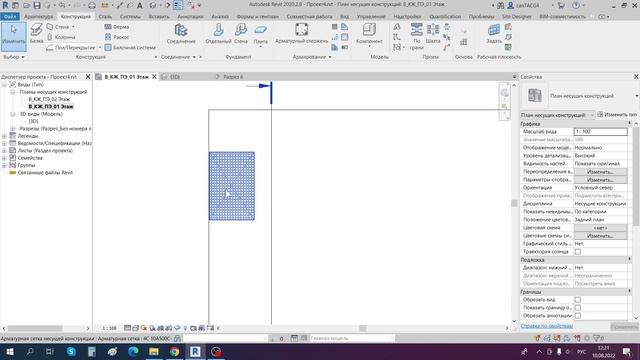Image resolution: width=640 pixels, height=360 pixels.
Task: Click the Задать work plane tool
Action: pos(494,33)
